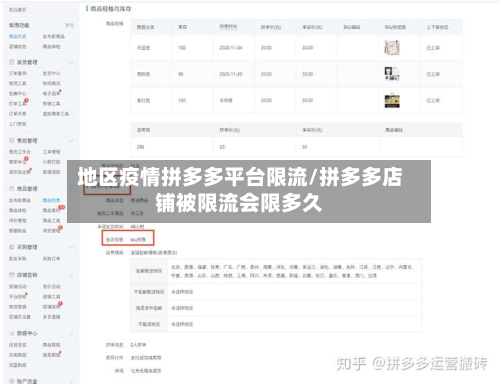
Task: Open 服务数据 in sidebar
Action: (51, 355)
